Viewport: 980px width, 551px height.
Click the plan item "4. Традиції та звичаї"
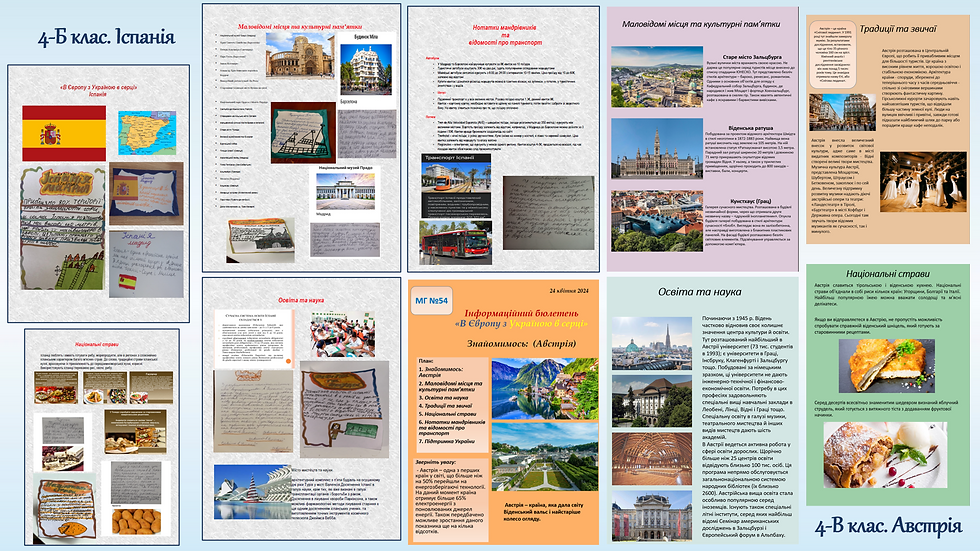[445, 405]
